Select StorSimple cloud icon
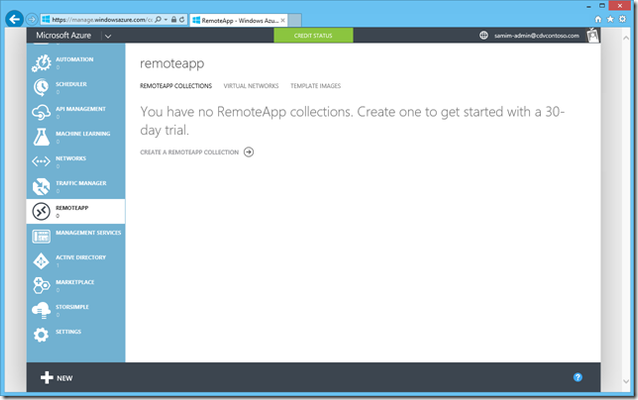Viewport: 638px width, 400px height. 42,310
